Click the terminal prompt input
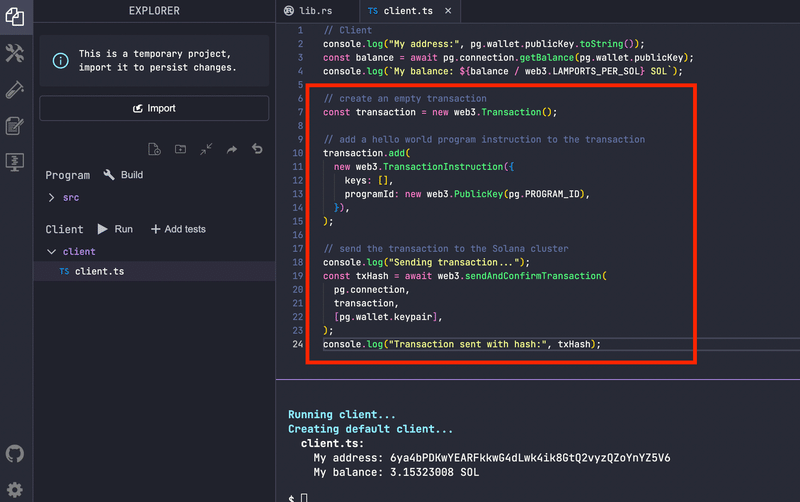Image resolution: width=800 pixels, height=502 pixels. [x=304, y=497]
